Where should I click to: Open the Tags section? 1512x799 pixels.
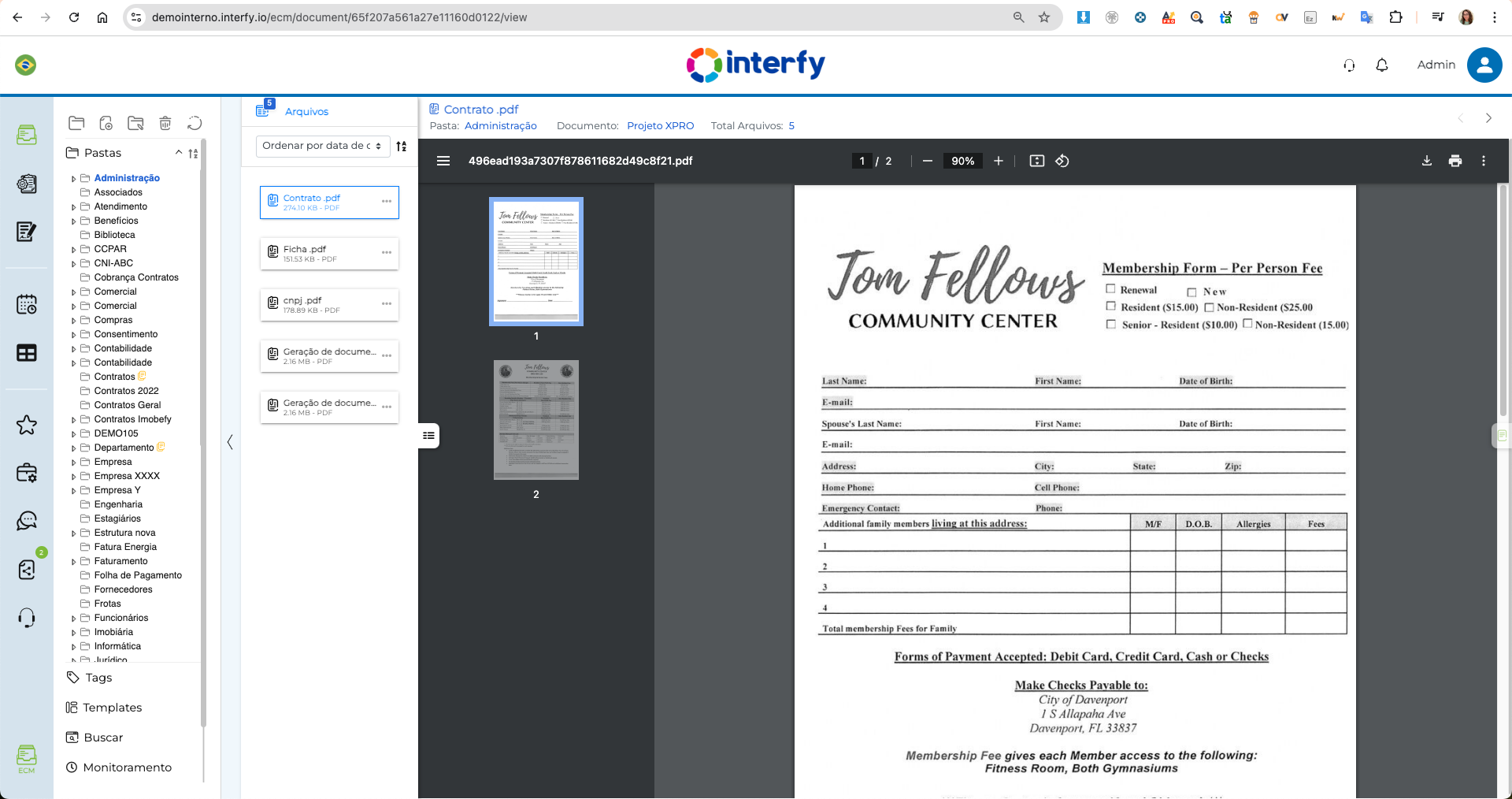tap(90, 678)
